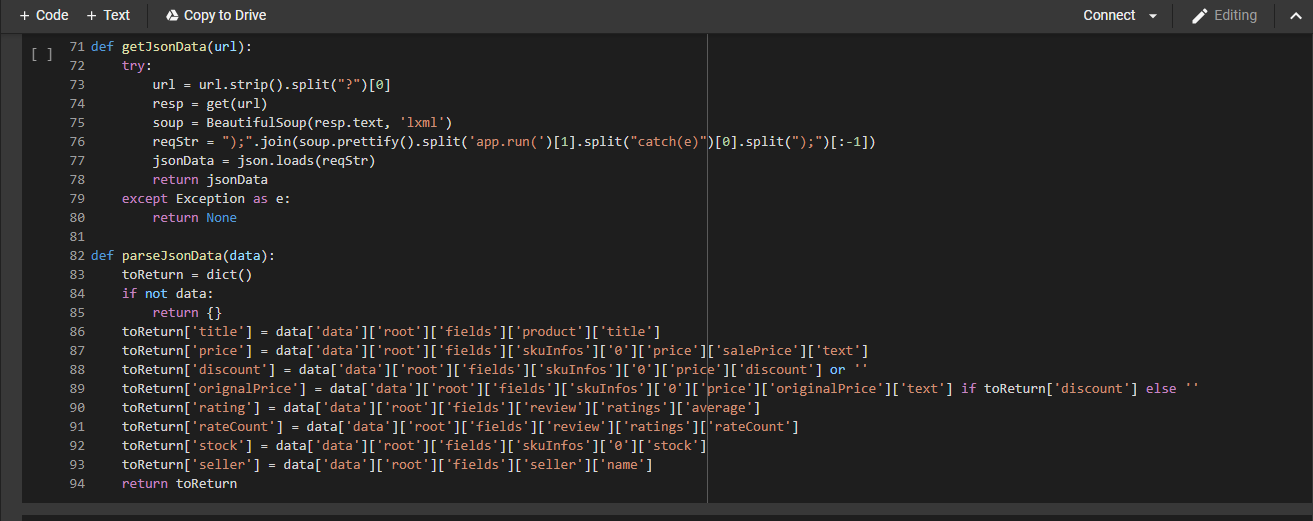The image size is (1313, 521).
Task: Click the toReturn['seller'] assignment line
Action: coord(386,465)
